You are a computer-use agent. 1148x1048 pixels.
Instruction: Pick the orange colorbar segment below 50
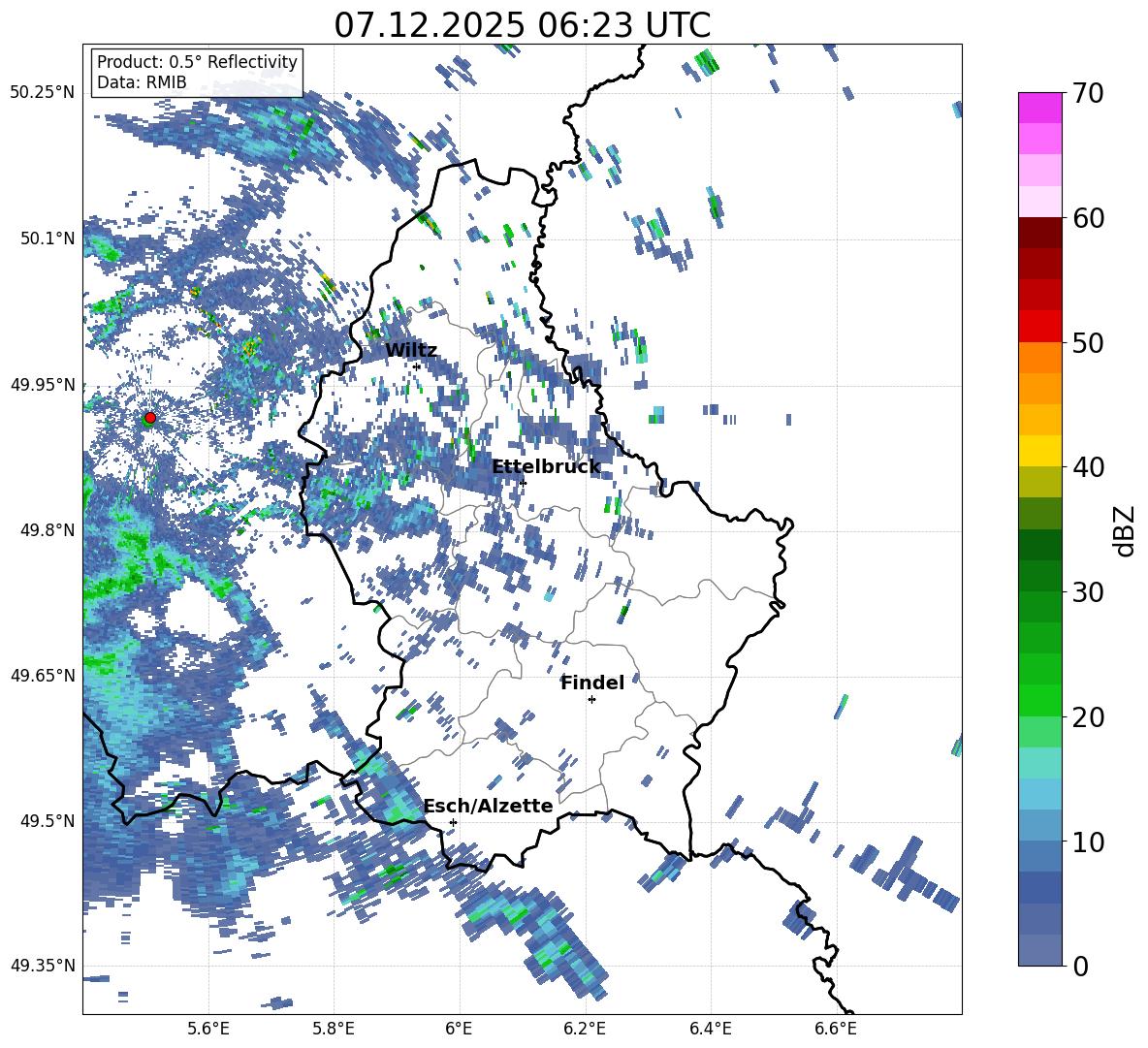click(x=1039, y=358)
